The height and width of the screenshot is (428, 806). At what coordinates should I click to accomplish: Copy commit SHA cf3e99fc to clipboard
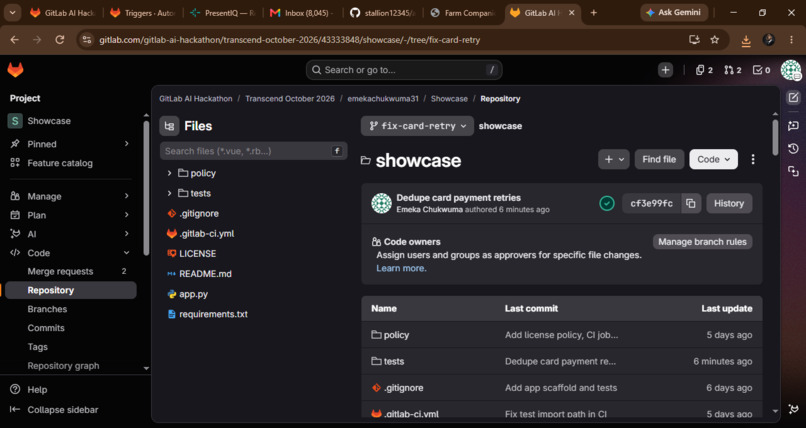tap(691, 203)
